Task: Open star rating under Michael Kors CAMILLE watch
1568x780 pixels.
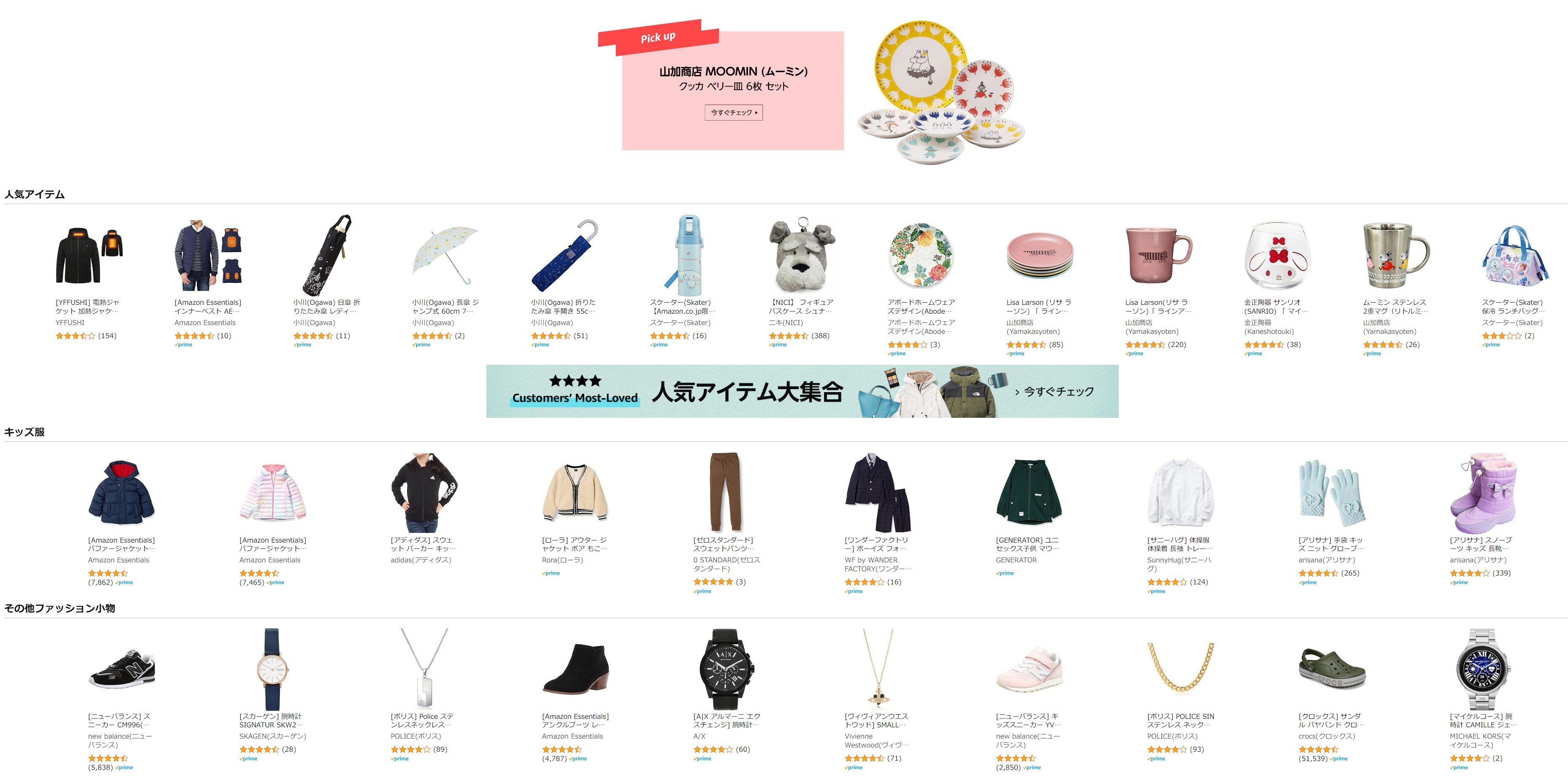Action: point(1469,758)
